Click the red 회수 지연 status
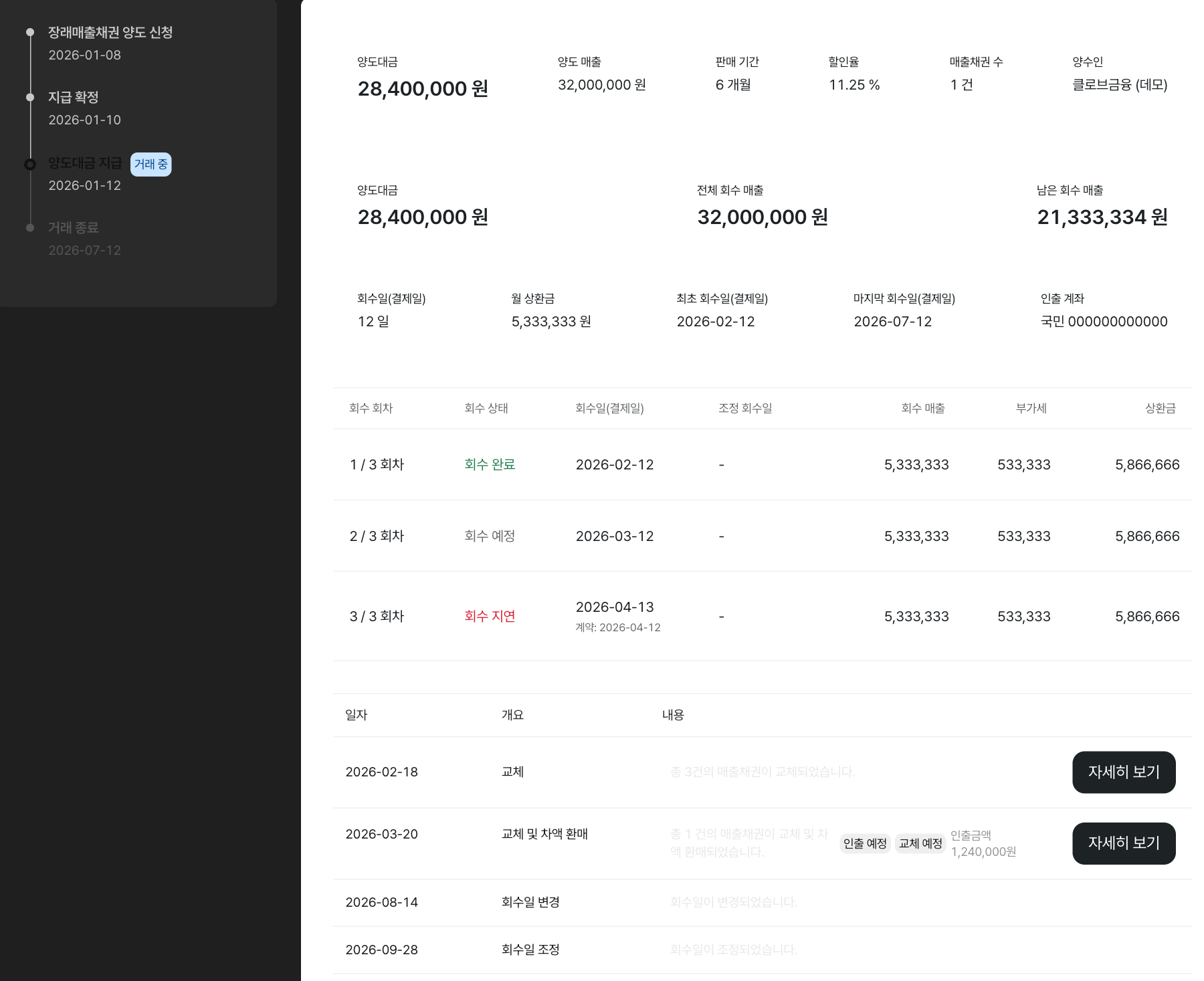This screenshot has width=1204, height=981. tap(490, 617)
